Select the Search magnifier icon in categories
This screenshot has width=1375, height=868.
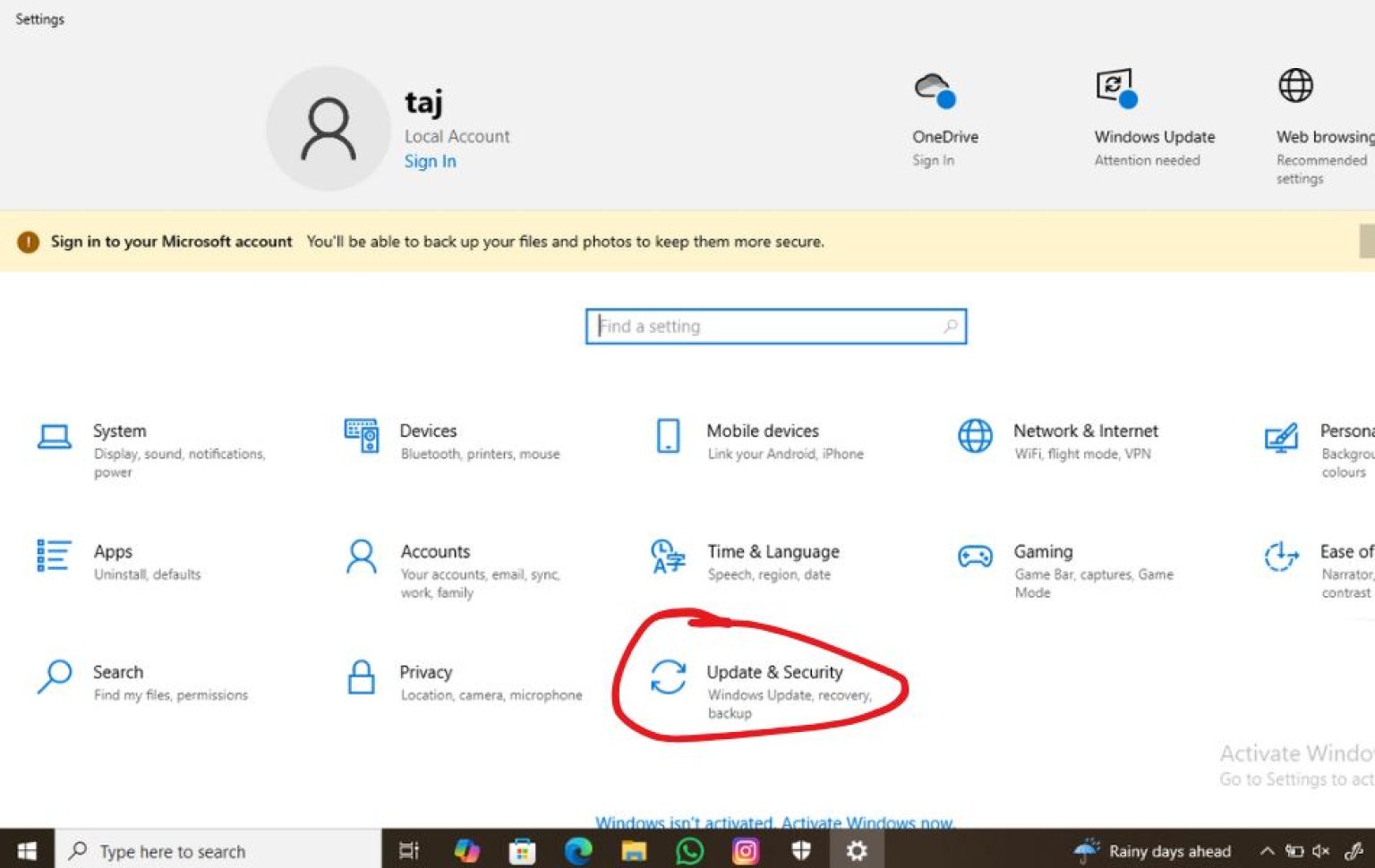pyautogui.click(x=55, y=677)
